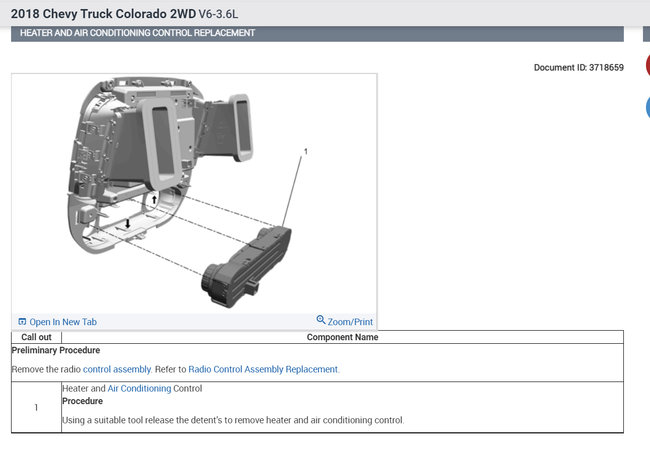The image size is (650, 455).
Task: Click the HVAC control removal diagram image
Action: click(194, 194)
